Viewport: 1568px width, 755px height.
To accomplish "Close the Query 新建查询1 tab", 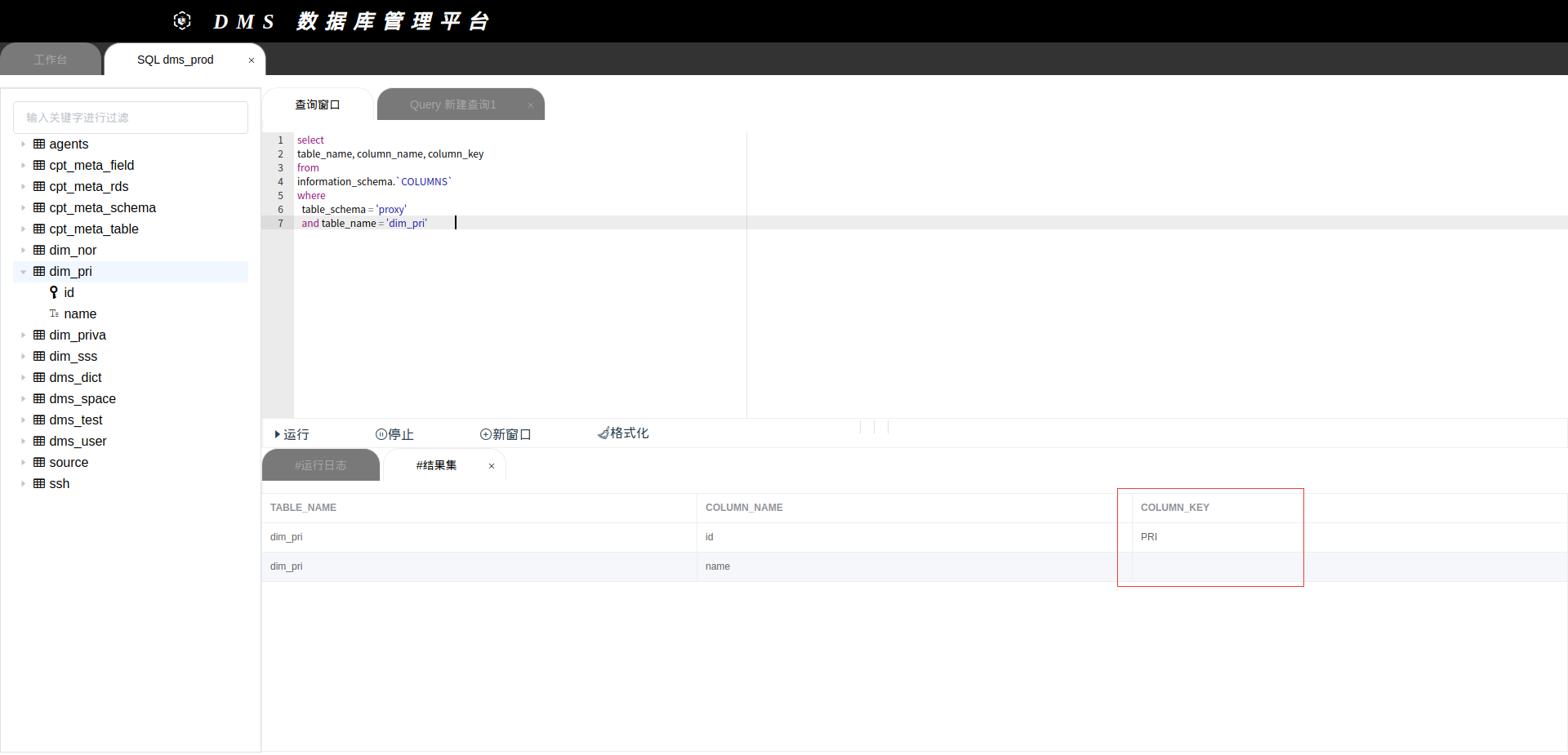I will point(531,105).
